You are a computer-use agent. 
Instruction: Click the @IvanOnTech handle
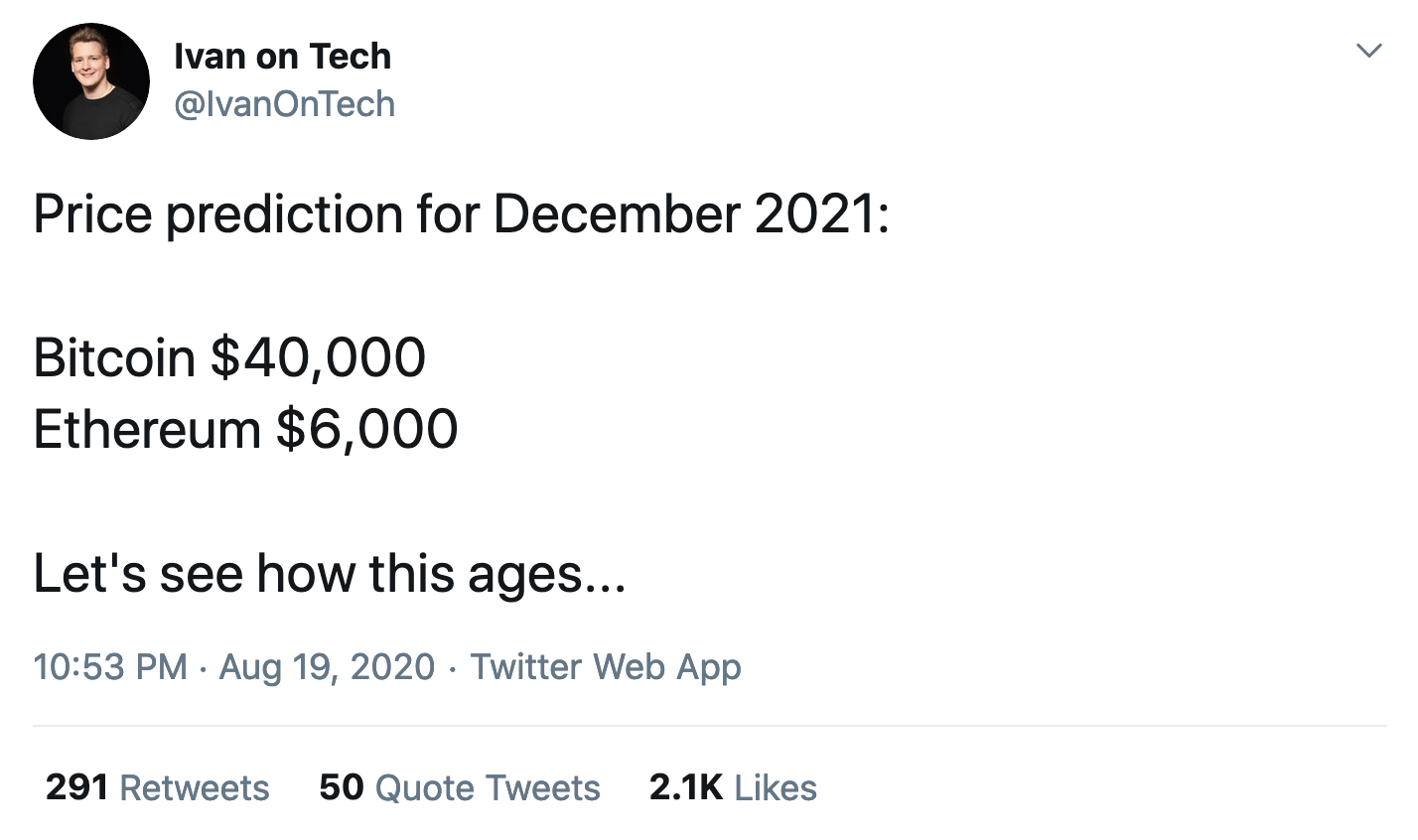(286, 103)
